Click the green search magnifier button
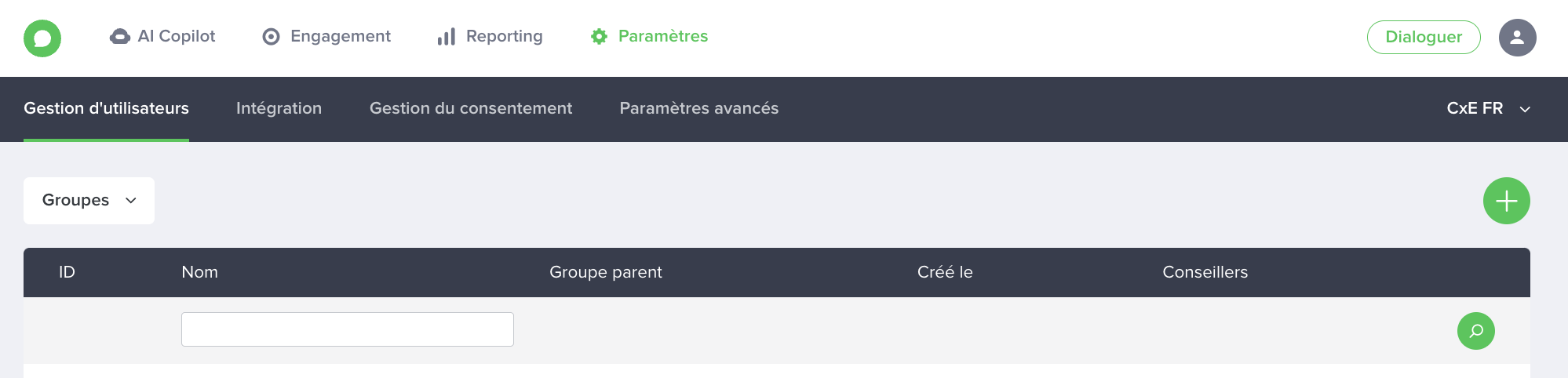Screen dimensions: 1568x378 coord(1475,331)
